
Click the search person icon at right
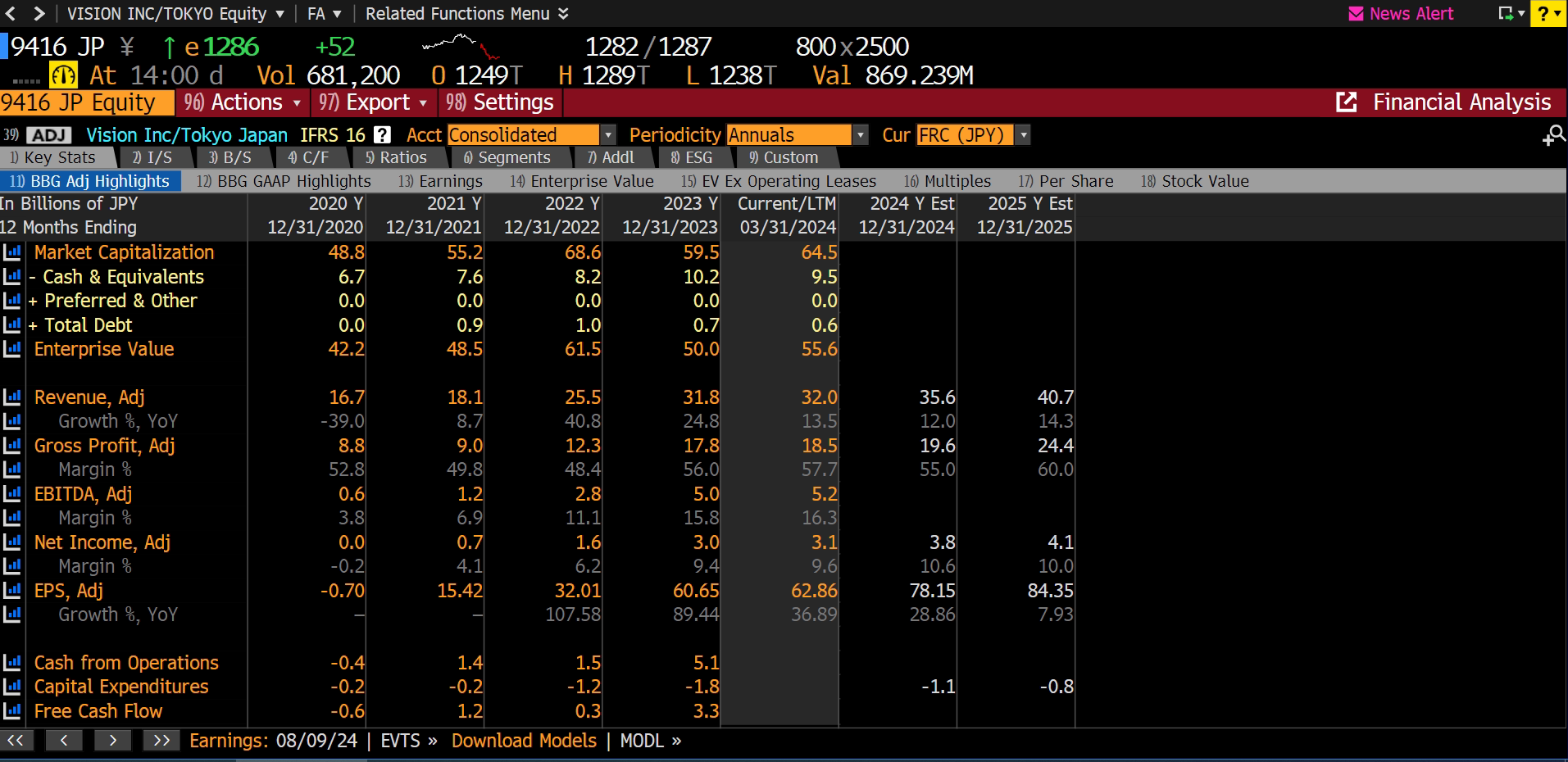pos(1553,135)
